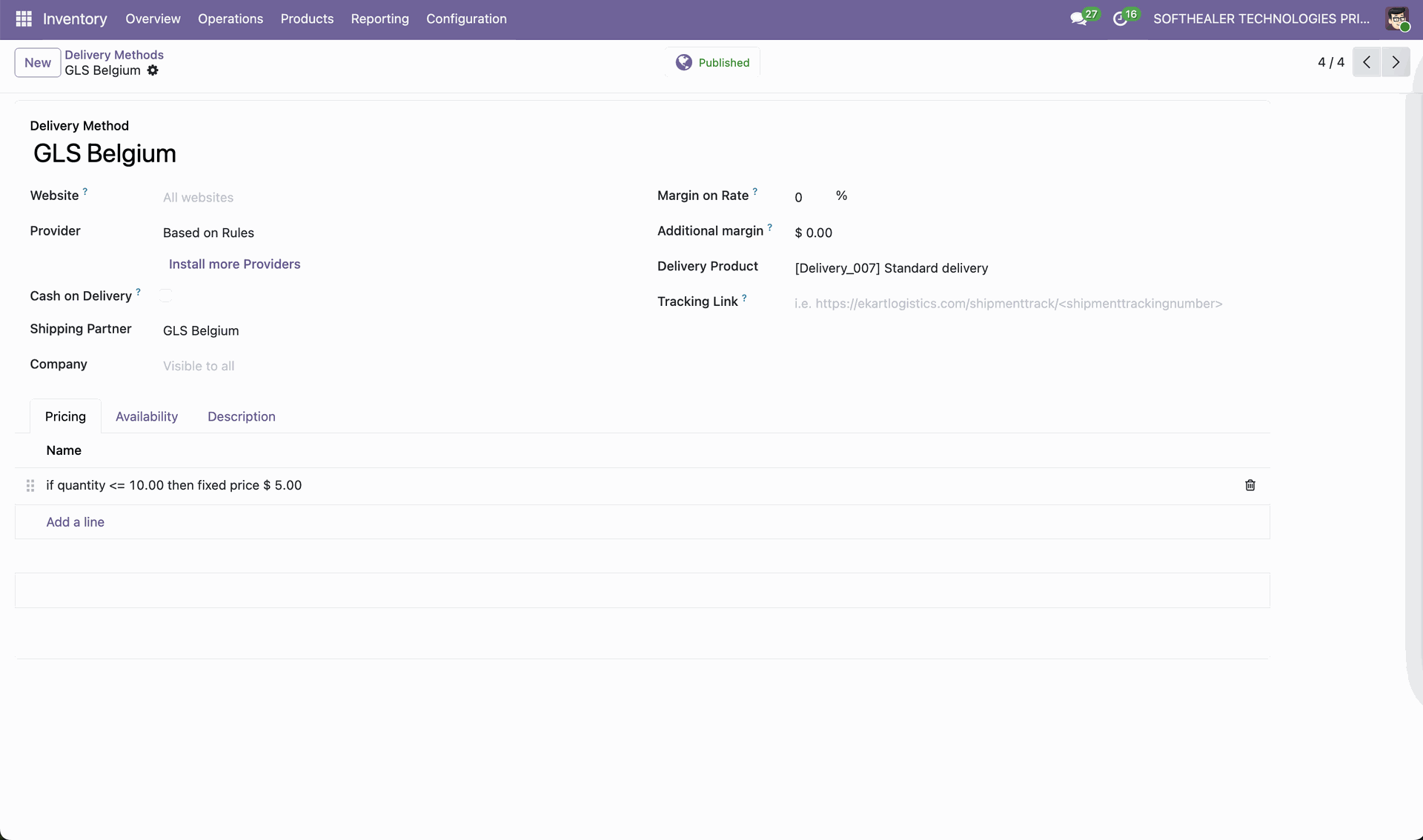This screenshot has width=1423, height=840.
Task: Go to next record arrow
Action: (x=1396, y=62)
